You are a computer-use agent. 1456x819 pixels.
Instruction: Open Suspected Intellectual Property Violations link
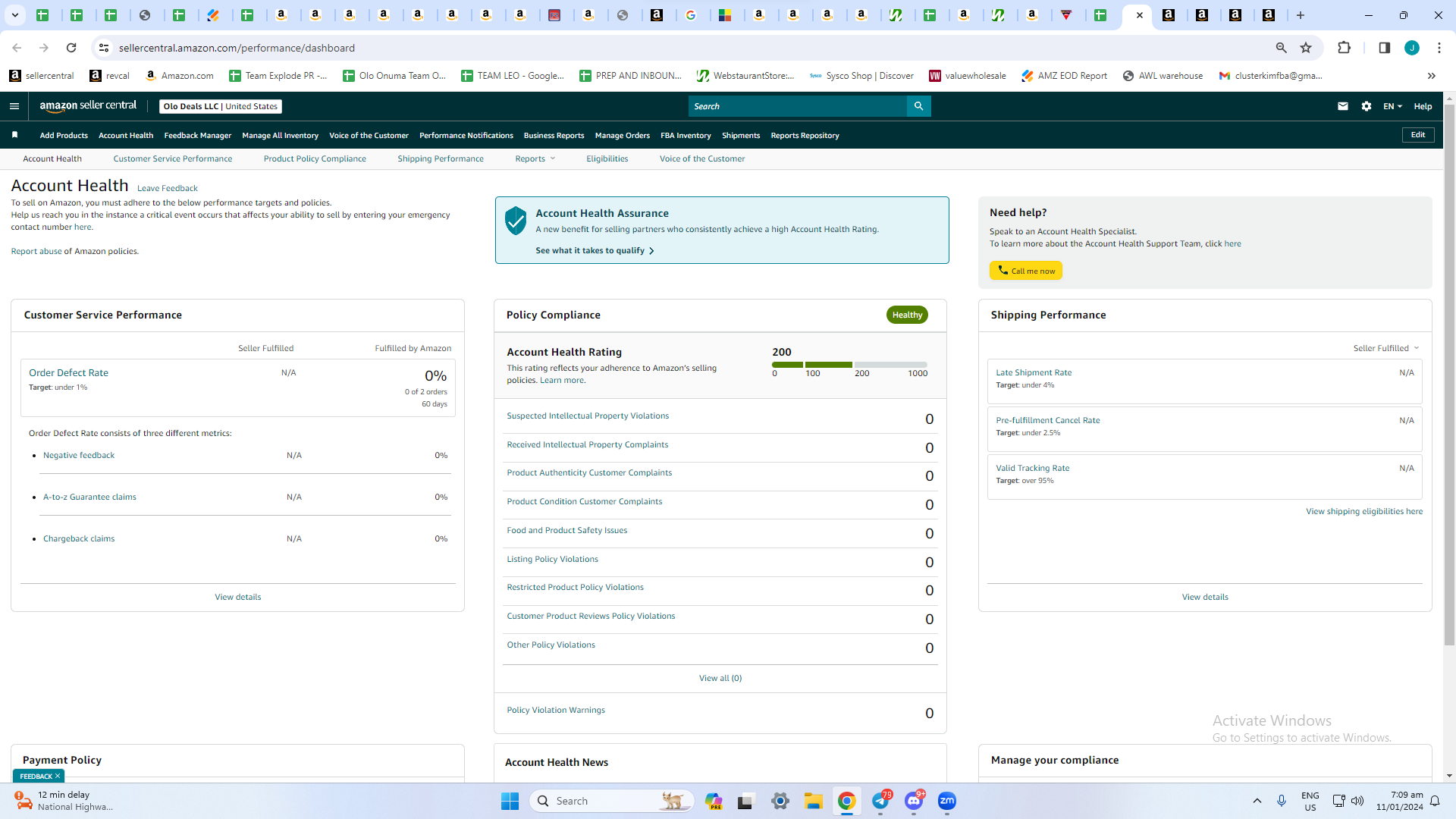588,416
